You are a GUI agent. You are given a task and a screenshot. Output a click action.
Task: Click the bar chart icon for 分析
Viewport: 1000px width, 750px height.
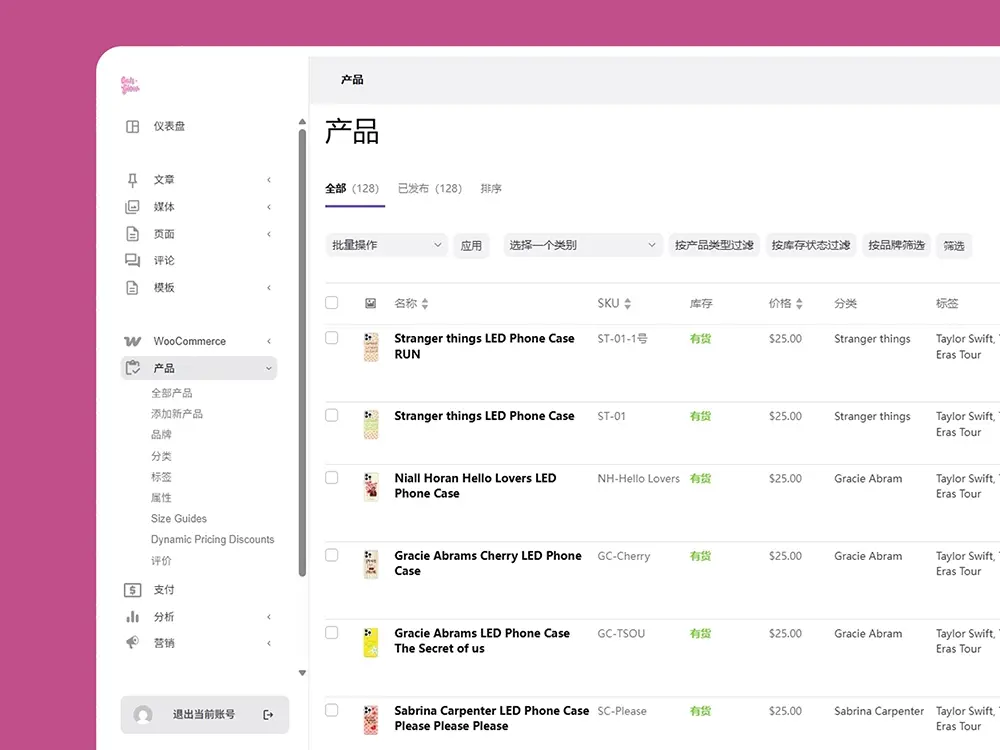pos(132,617)
